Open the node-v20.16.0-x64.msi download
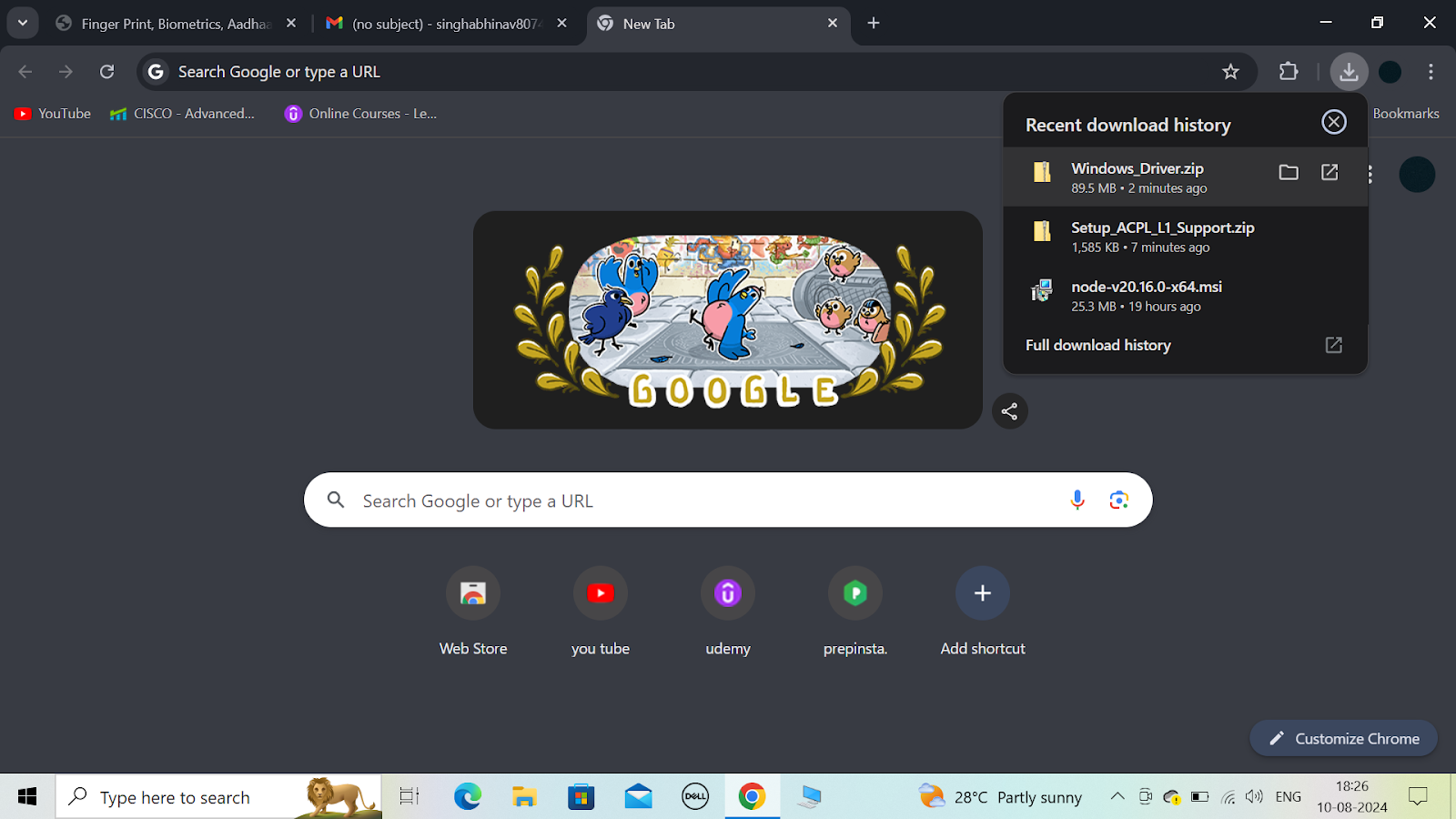 coord(1185,296)
